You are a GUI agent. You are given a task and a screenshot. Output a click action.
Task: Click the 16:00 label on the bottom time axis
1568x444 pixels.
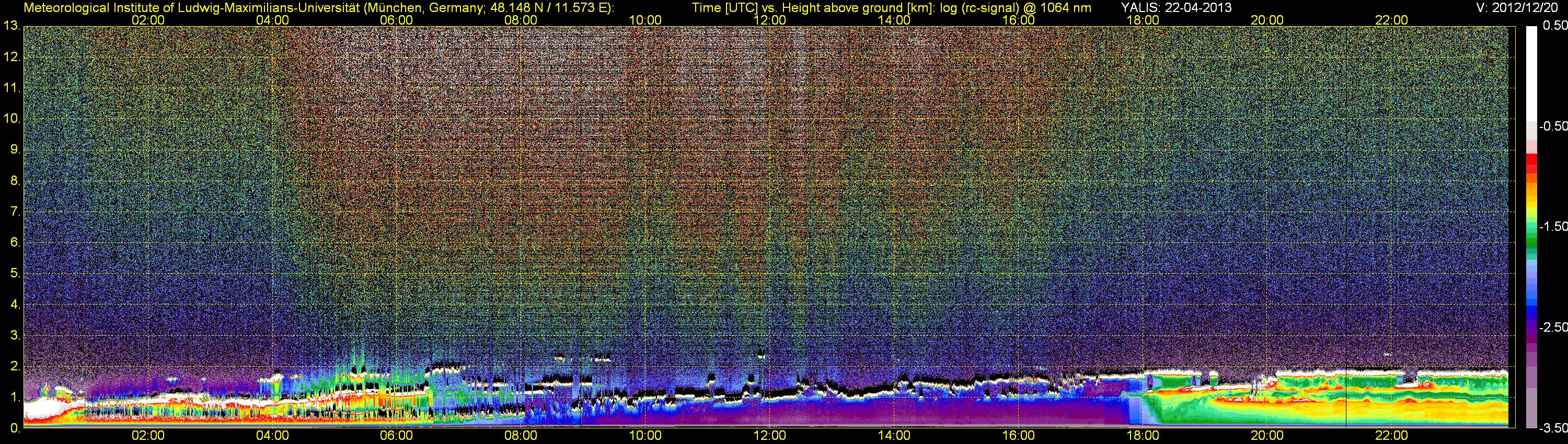coord(1018,436)
